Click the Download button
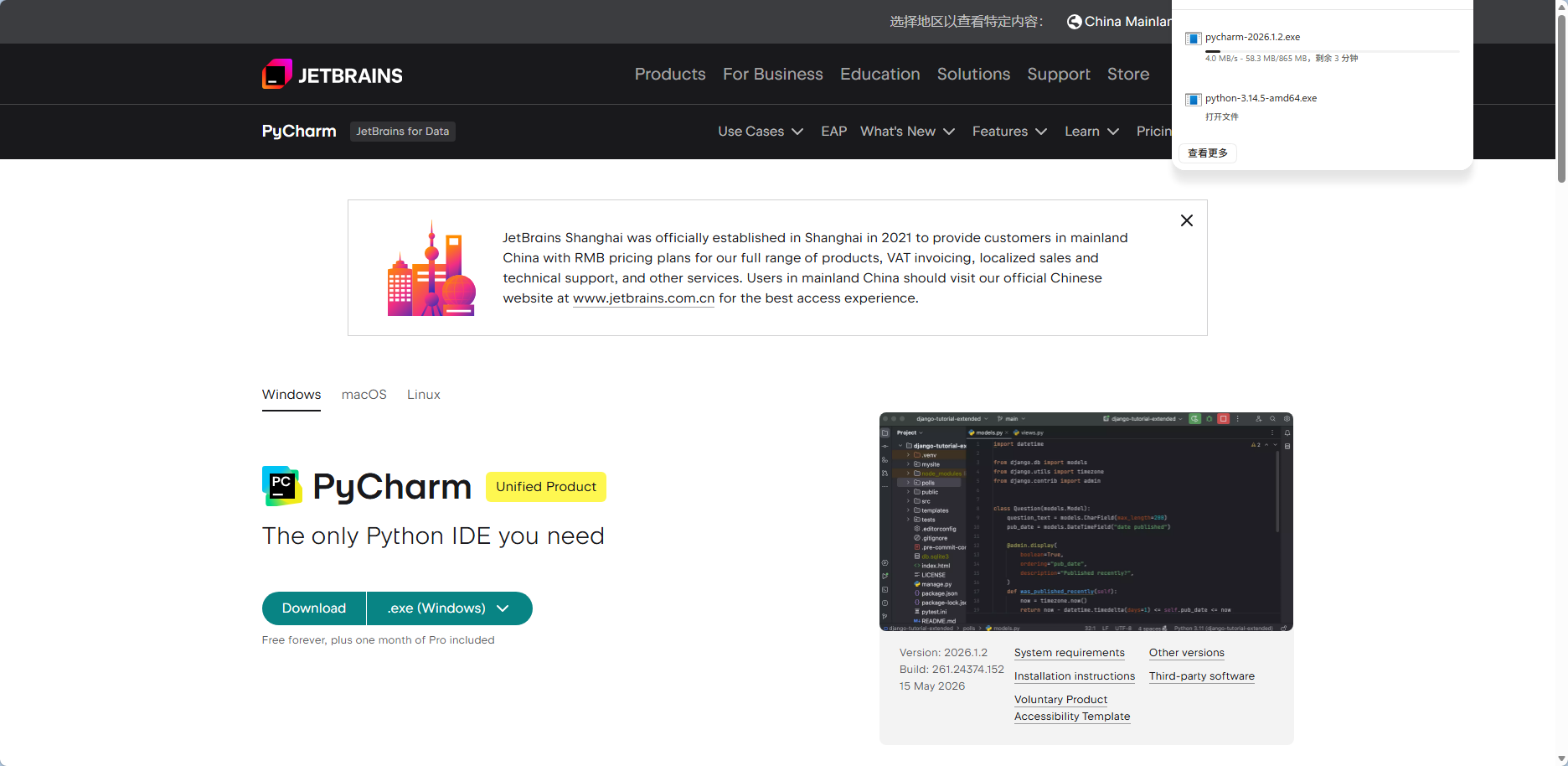 pyautogui.click(x=314, y=608)
